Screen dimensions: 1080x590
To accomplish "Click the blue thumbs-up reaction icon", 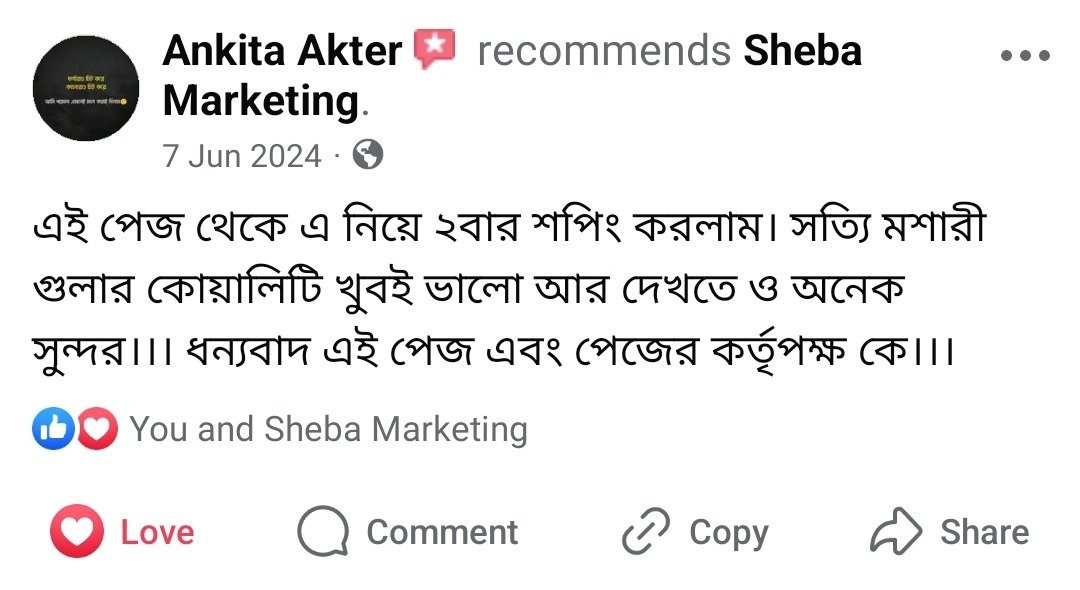I will 53,429.
